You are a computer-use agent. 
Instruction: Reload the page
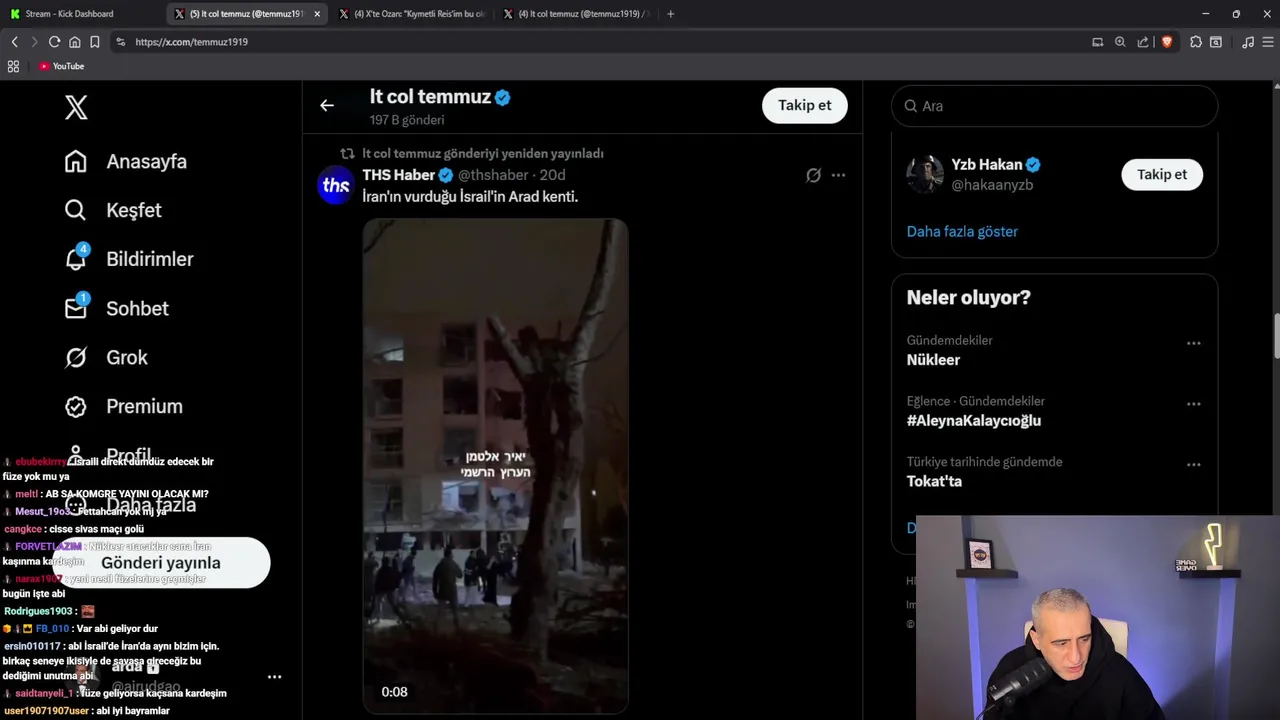54,42
